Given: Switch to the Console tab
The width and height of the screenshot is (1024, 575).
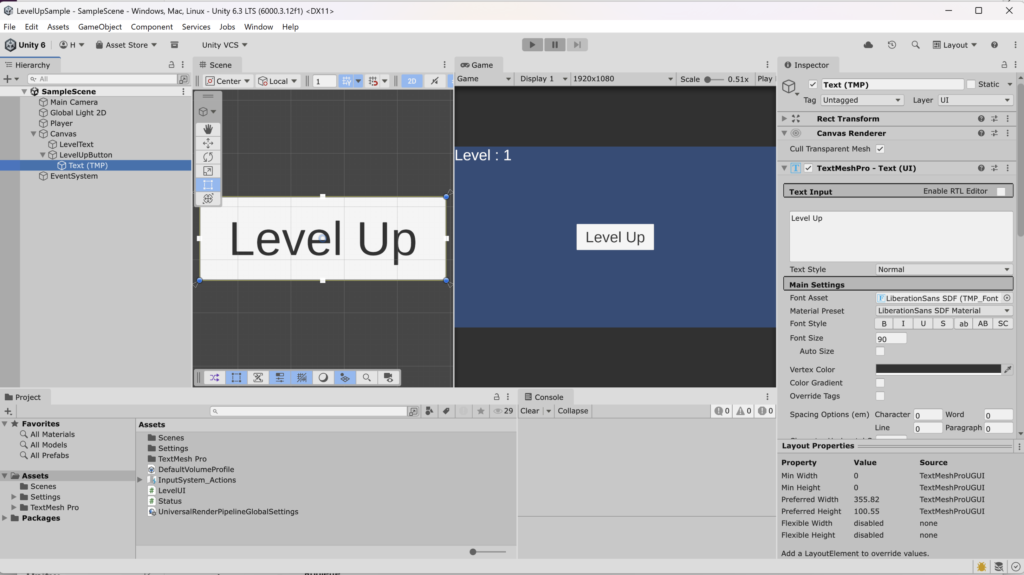Looking at the screenshot, I should point(545,397).
